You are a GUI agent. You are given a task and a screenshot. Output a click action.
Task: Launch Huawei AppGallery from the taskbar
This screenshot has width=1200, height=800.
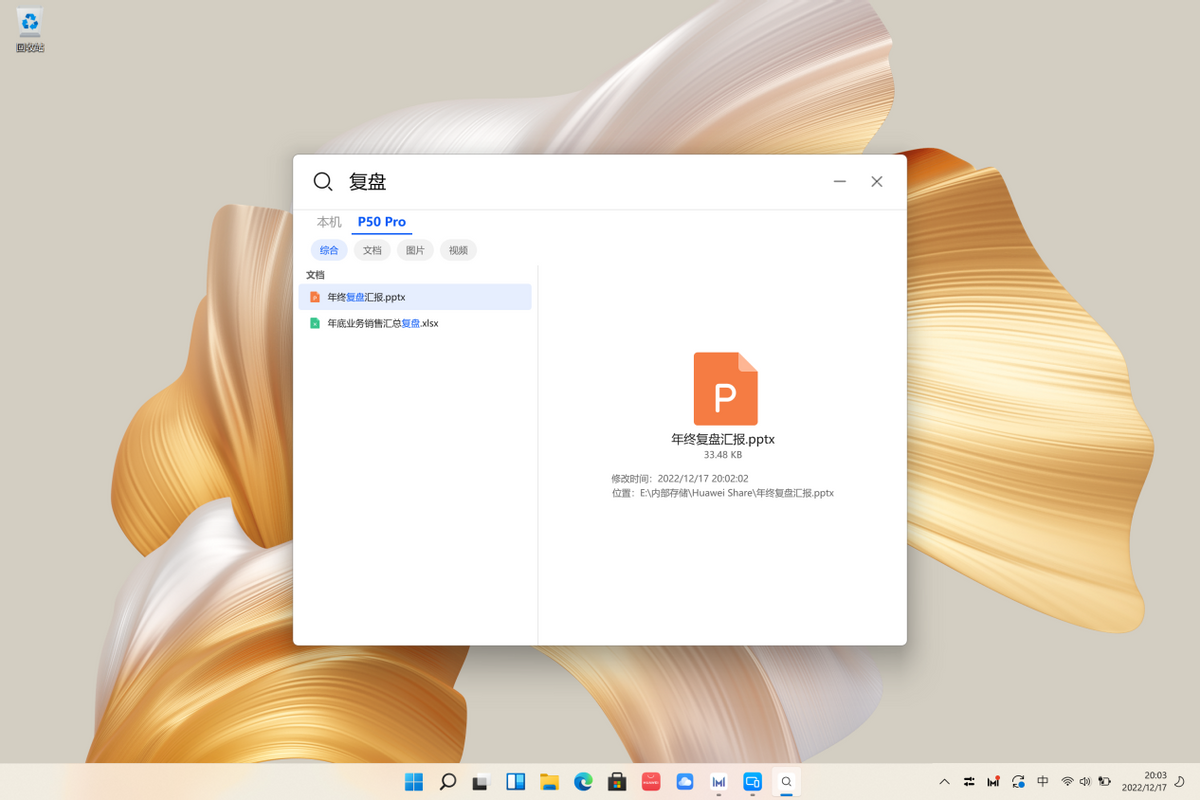pyautogui.click(x=651, y=782)
